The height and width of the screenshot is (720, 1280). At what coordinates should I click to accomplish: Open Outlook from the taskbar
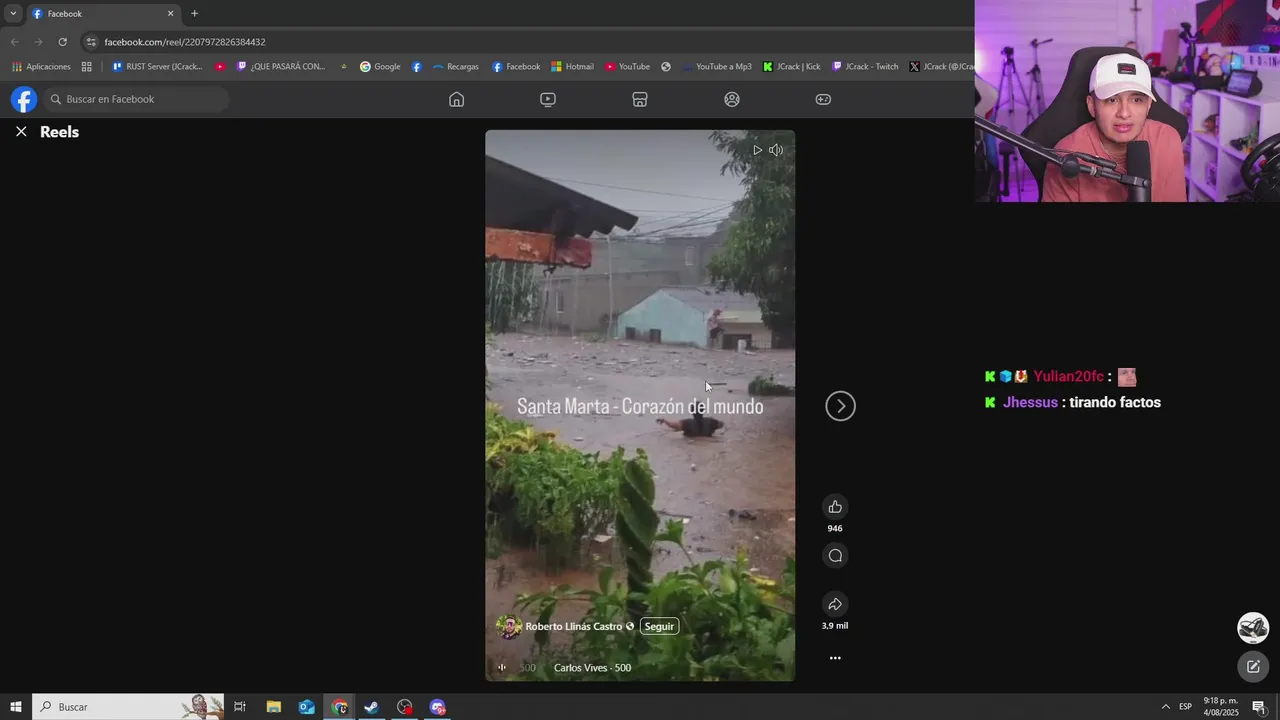point(307,707)
